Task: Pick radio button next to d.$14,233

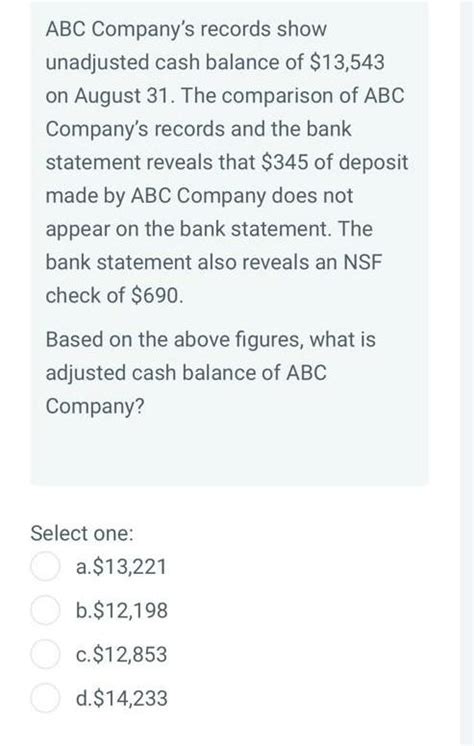Action: [45, 698]
